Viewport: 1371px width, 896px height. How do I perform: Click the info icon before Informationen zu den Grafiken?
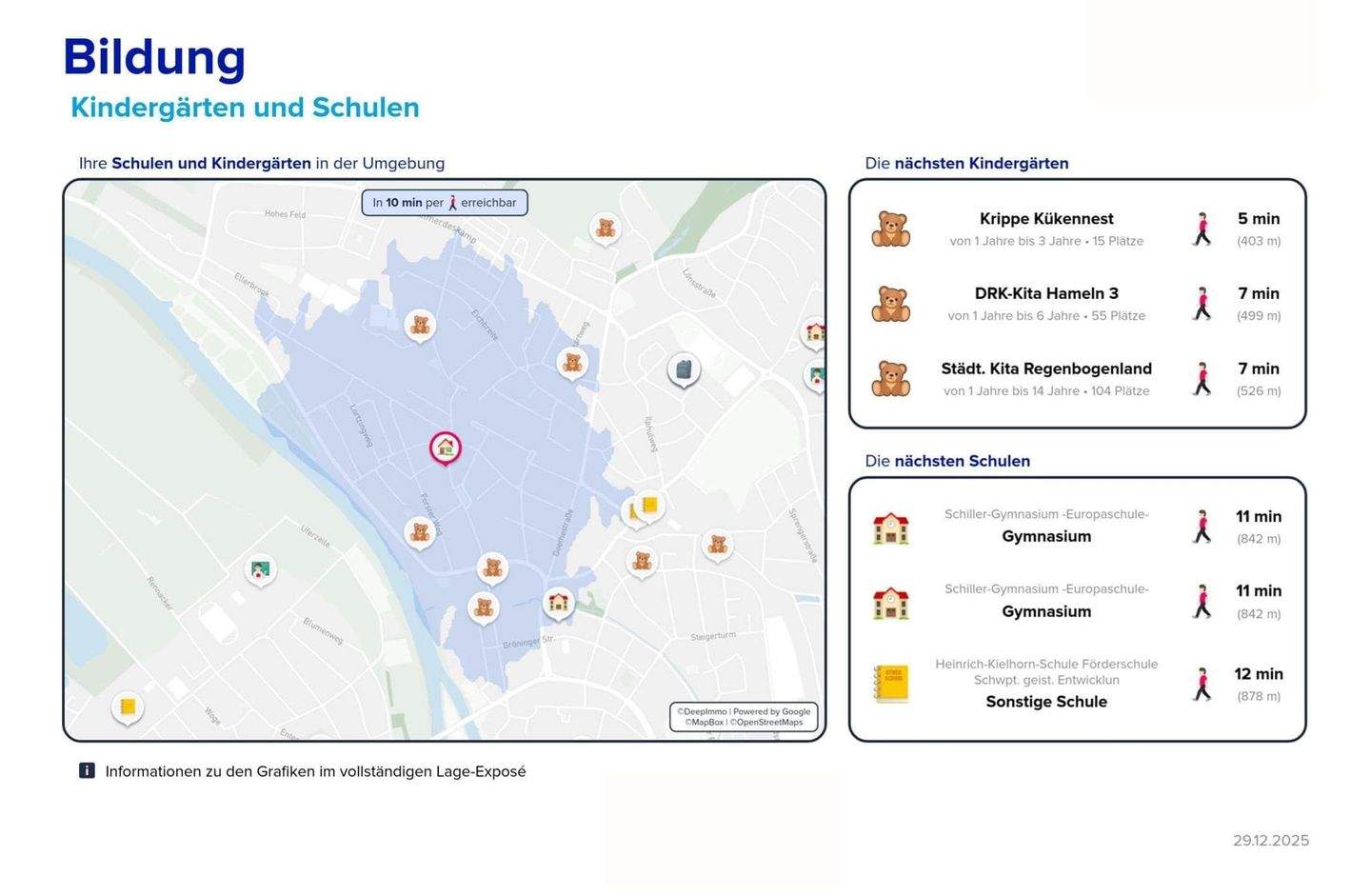87,771
